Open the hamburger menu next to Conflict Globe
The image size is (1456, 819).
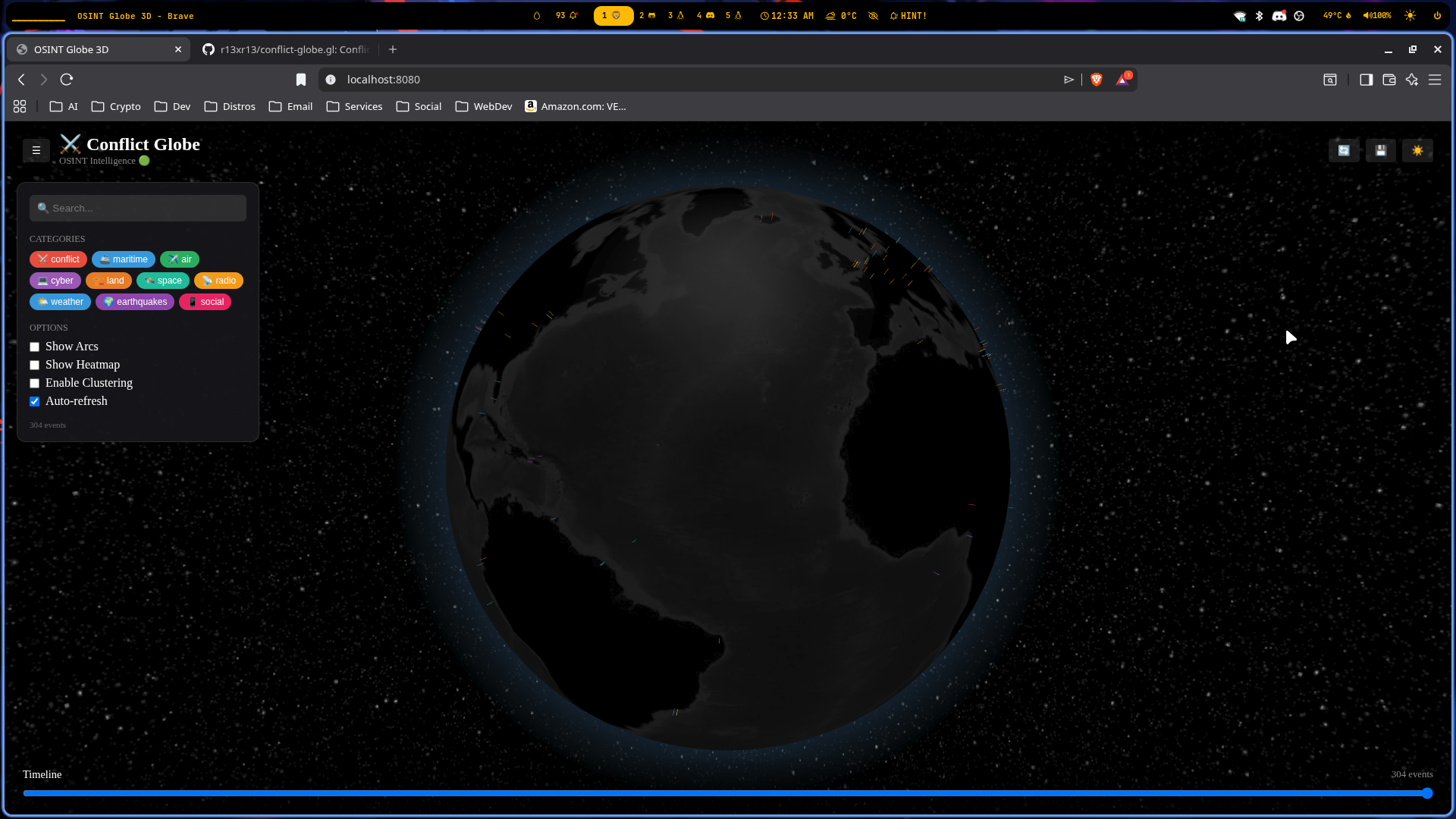pyautogui.click(x=35, y=150)
